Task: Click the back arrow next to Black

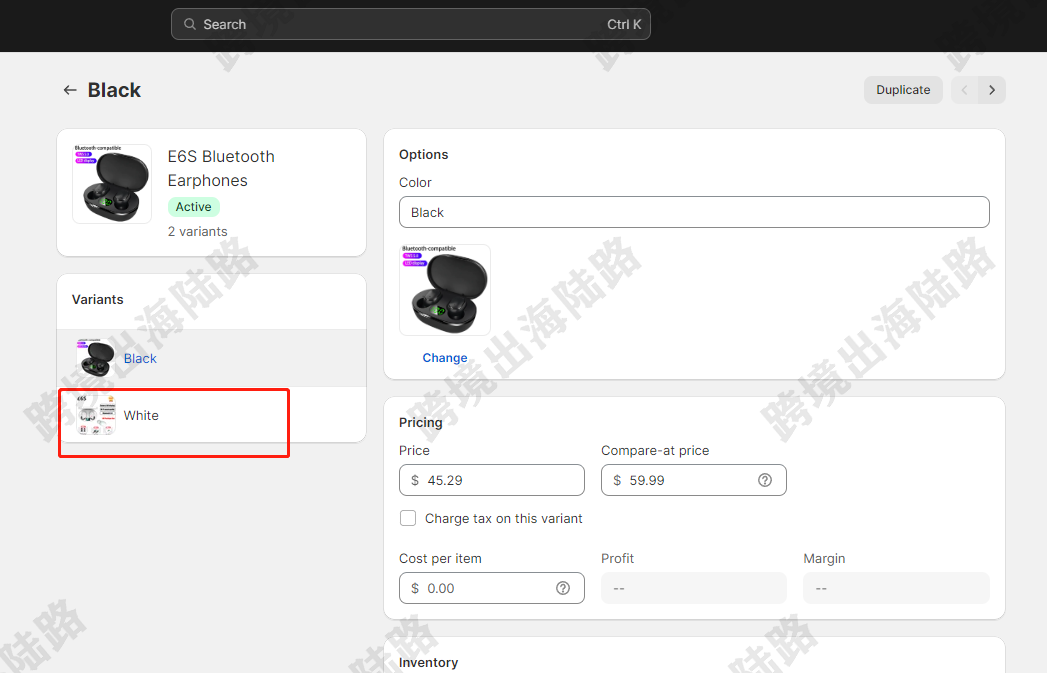Action: pos(69,90)
